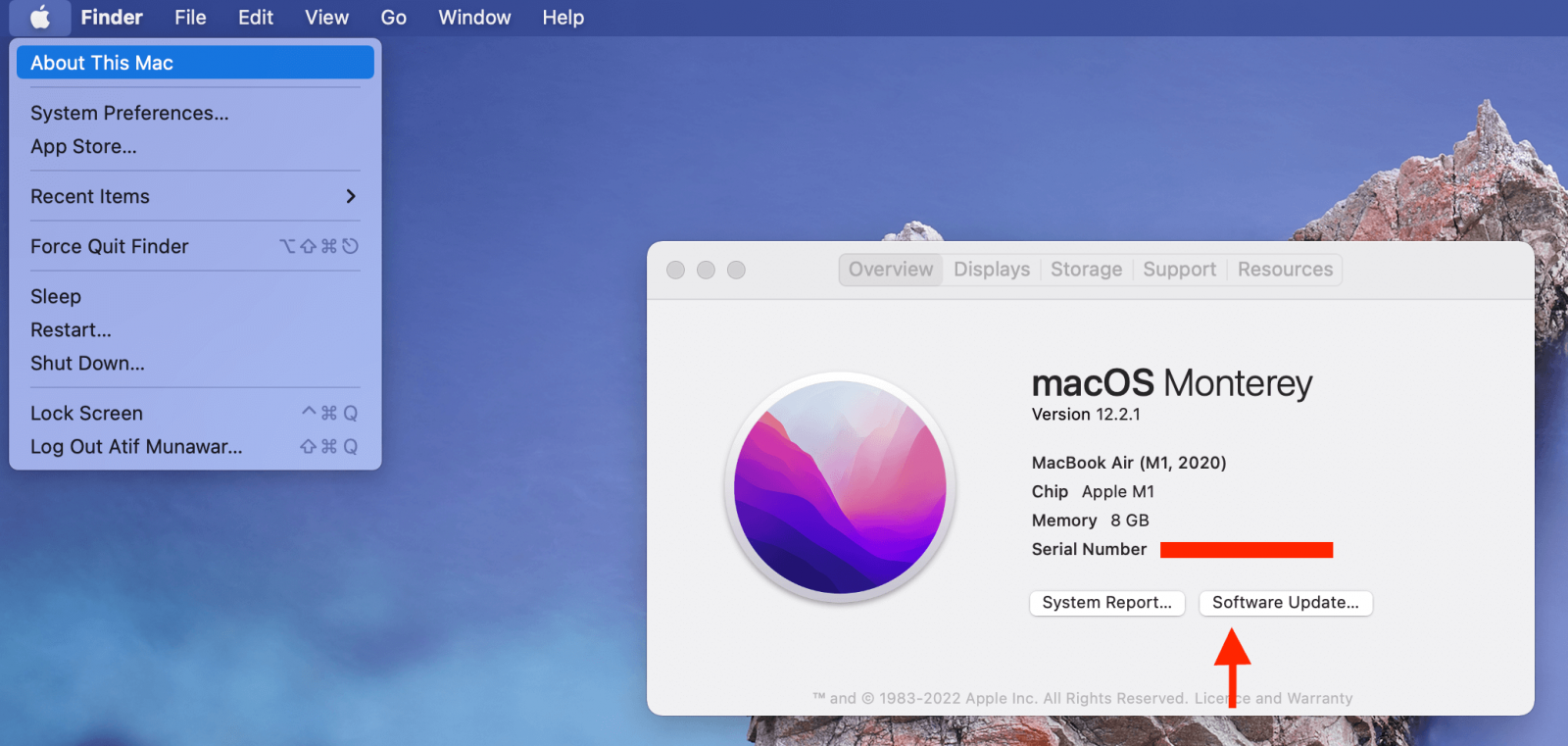
Task: Switch to the Storage tab
Action: (x=1086, y=270)
